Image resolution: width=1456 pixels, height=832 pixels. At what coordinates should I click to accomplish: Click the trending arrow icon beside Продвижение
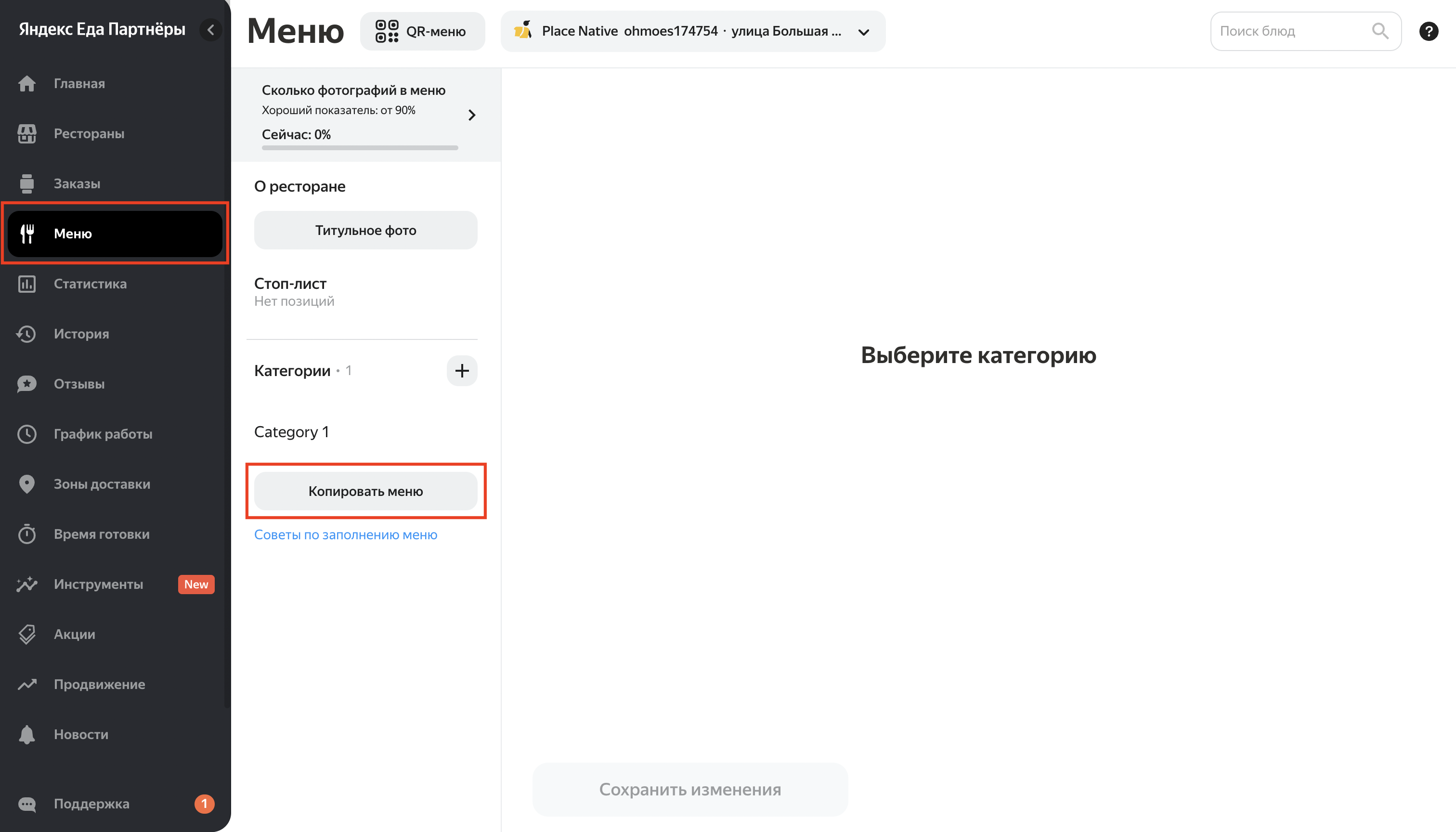point(27,685)
